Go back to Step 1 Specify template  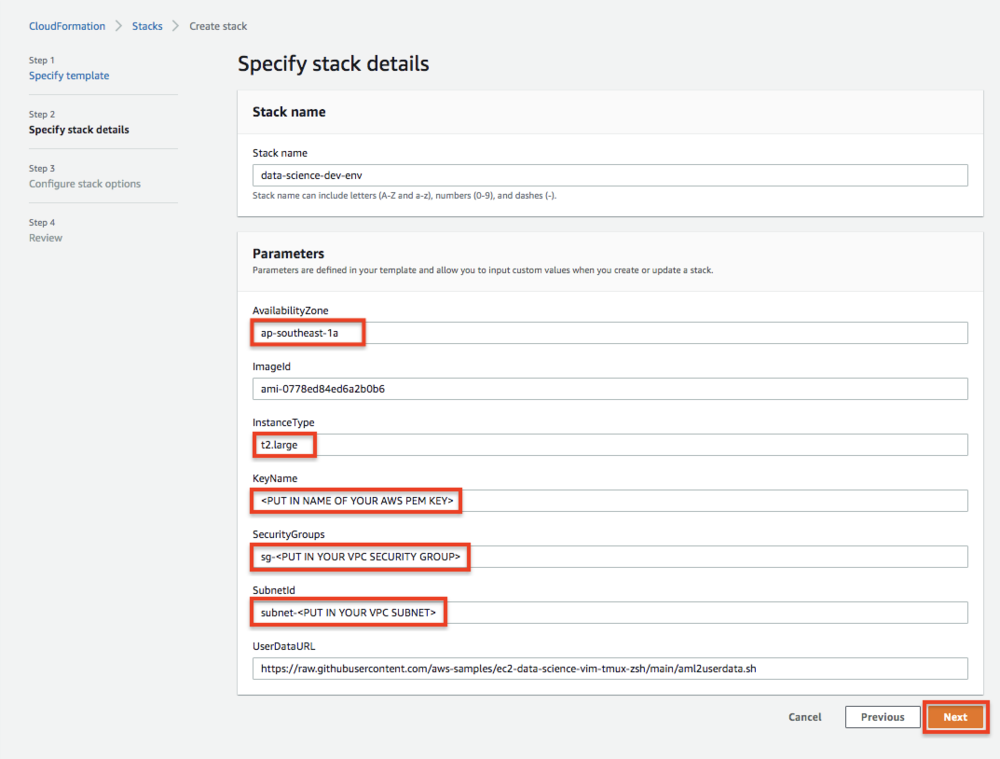coord(69,75)
